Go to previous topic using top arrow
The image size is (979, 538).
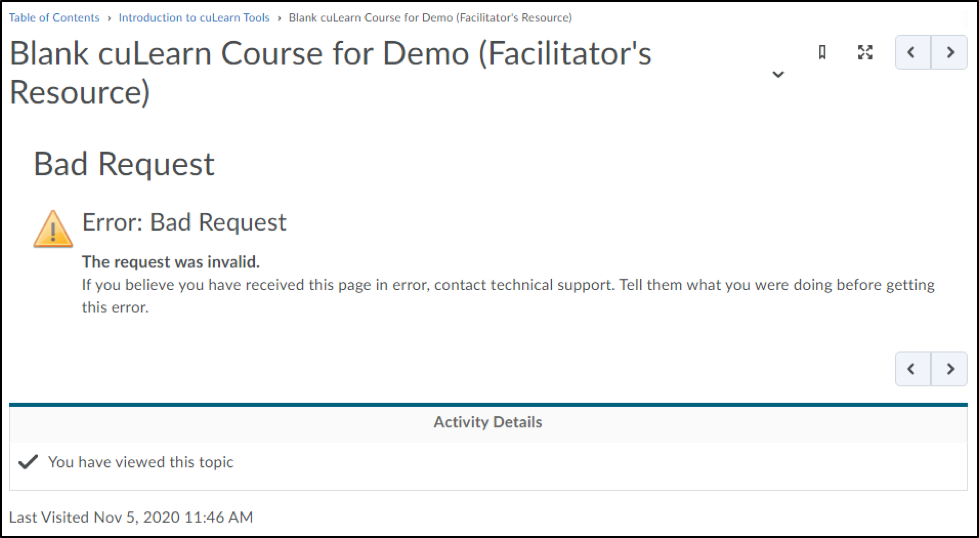click(912, 53)
